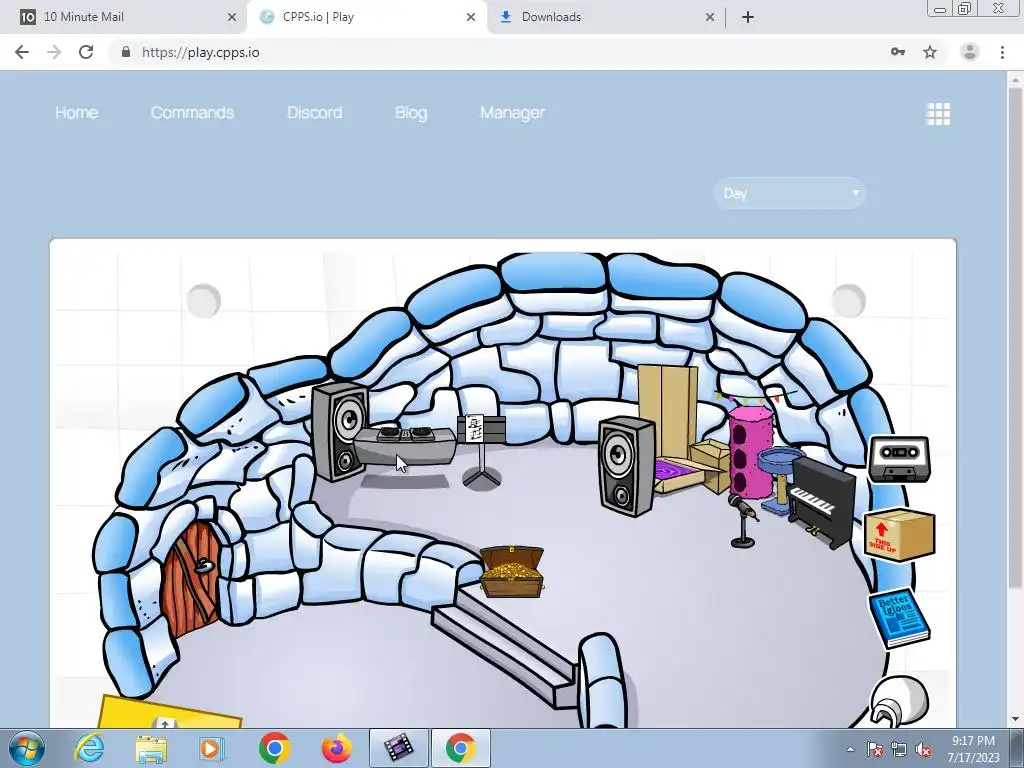Launch Firefox from the taskbar
Image resolution: width=1024 pixels, height=768 pixels.
coord(336,748)
